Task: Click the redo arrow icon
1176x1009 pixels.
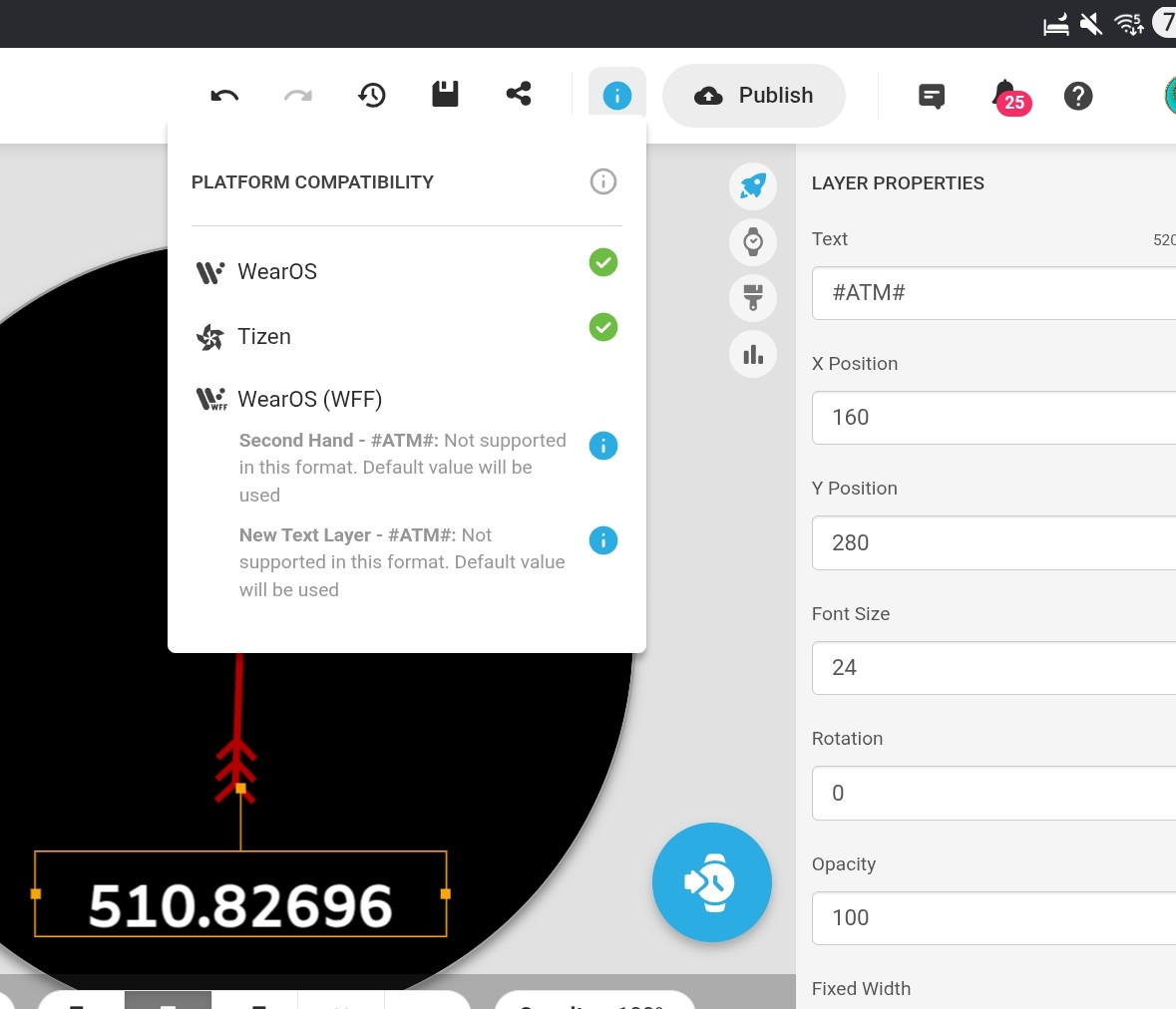Action: coord(298,96)
